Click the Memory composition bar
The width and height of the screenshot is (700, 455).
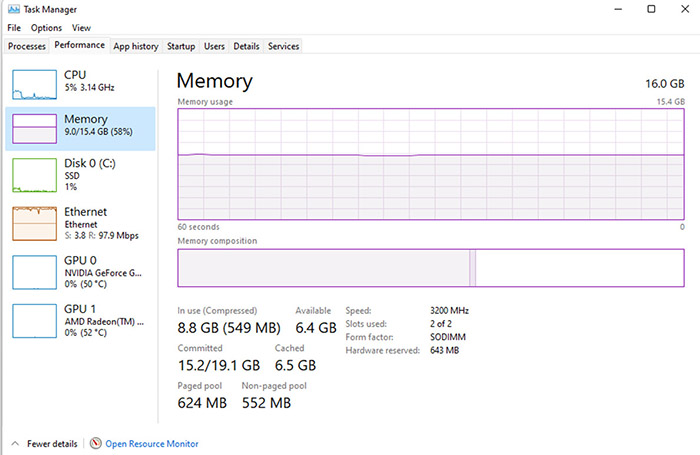pyautogui.click(x=431, y=268)
